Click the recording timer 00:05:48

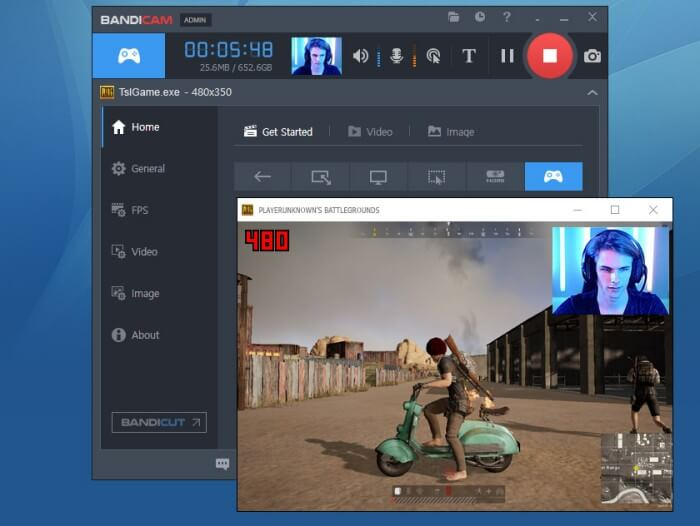(229, 50)
